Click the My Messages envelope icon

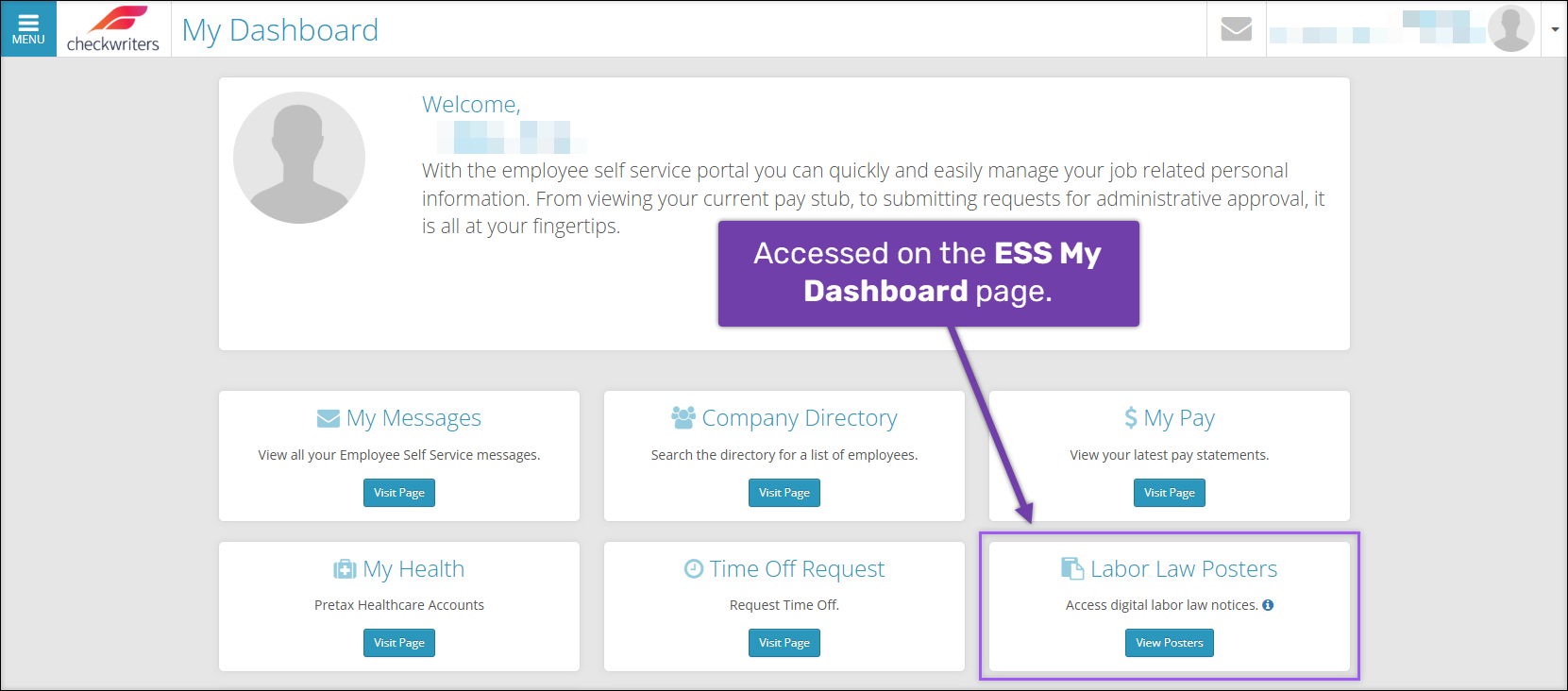click(x=329, y=418)
